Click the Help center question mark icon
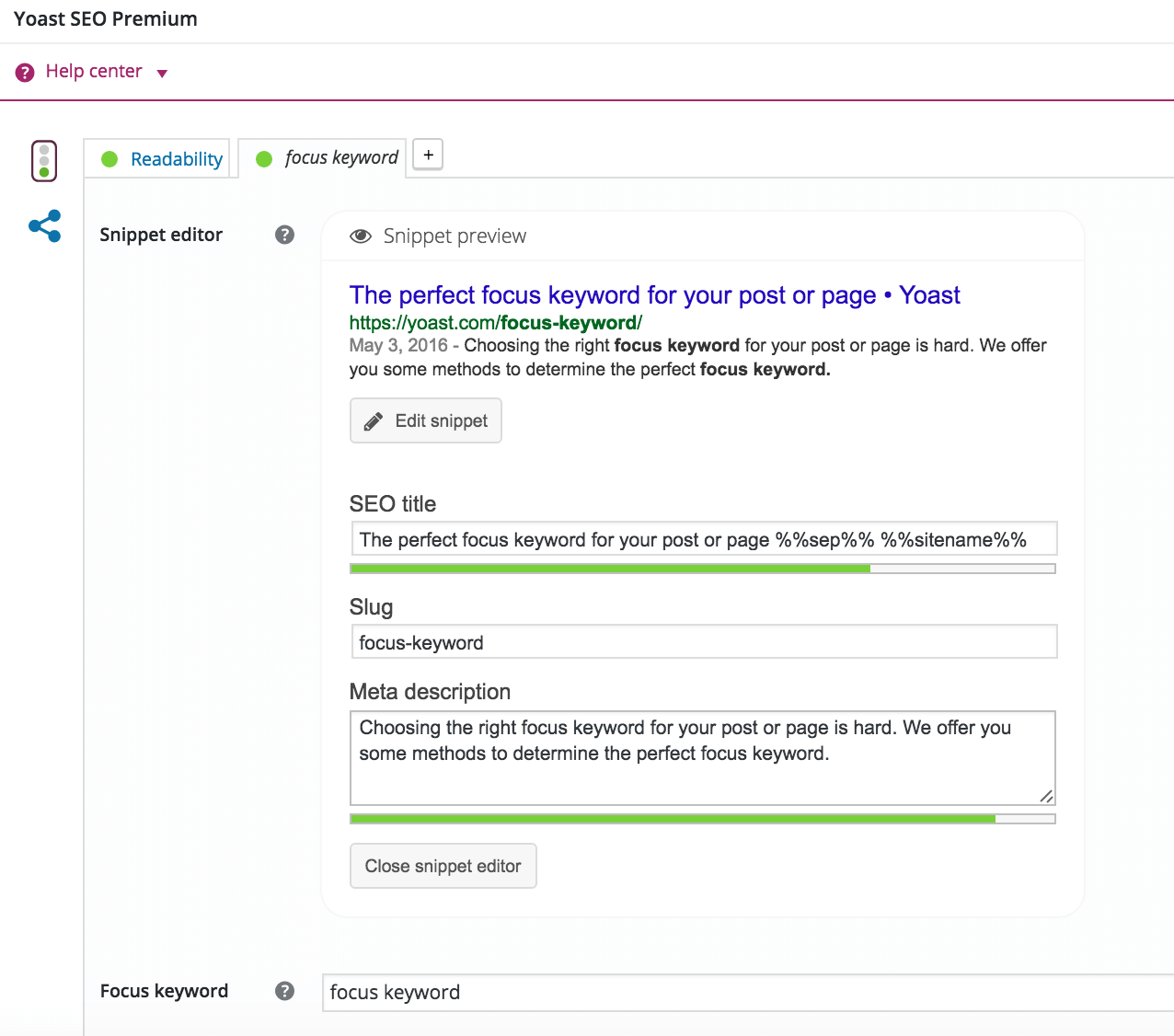The width and height of the screenshot is (1174, 1036). pyautogui.click(x=25, y=71)
